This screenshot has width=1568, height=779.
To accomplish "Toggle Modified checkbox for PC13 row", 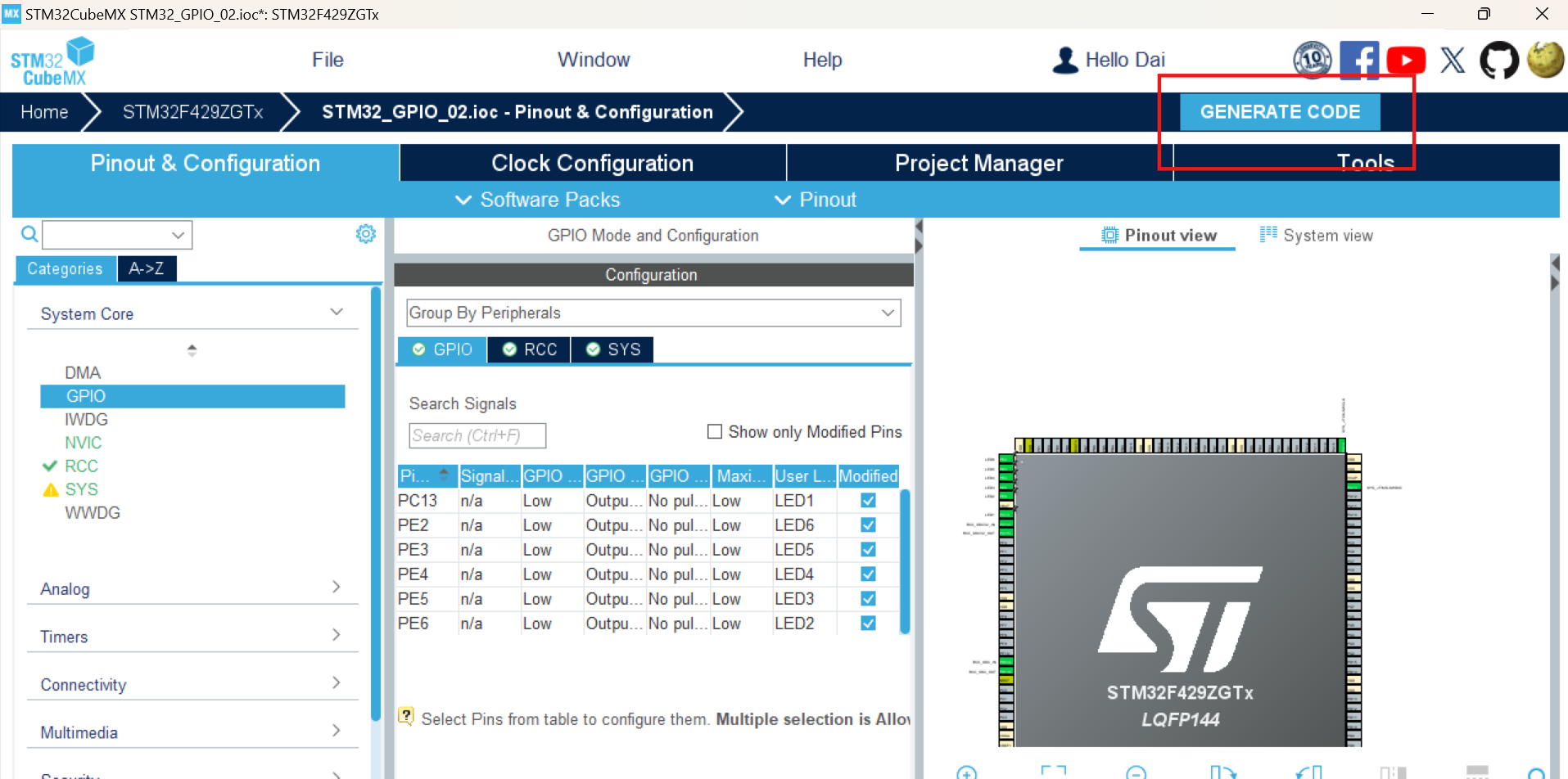I will 869,500.
